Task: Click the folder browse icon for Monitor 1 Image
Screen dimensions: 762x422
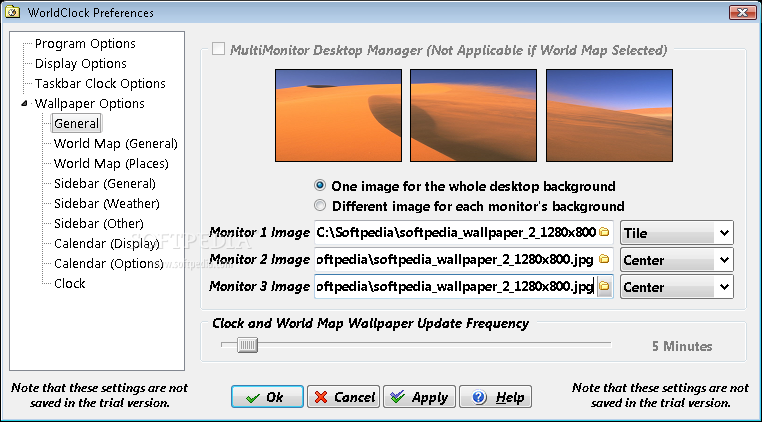Action: pos(604,232)
